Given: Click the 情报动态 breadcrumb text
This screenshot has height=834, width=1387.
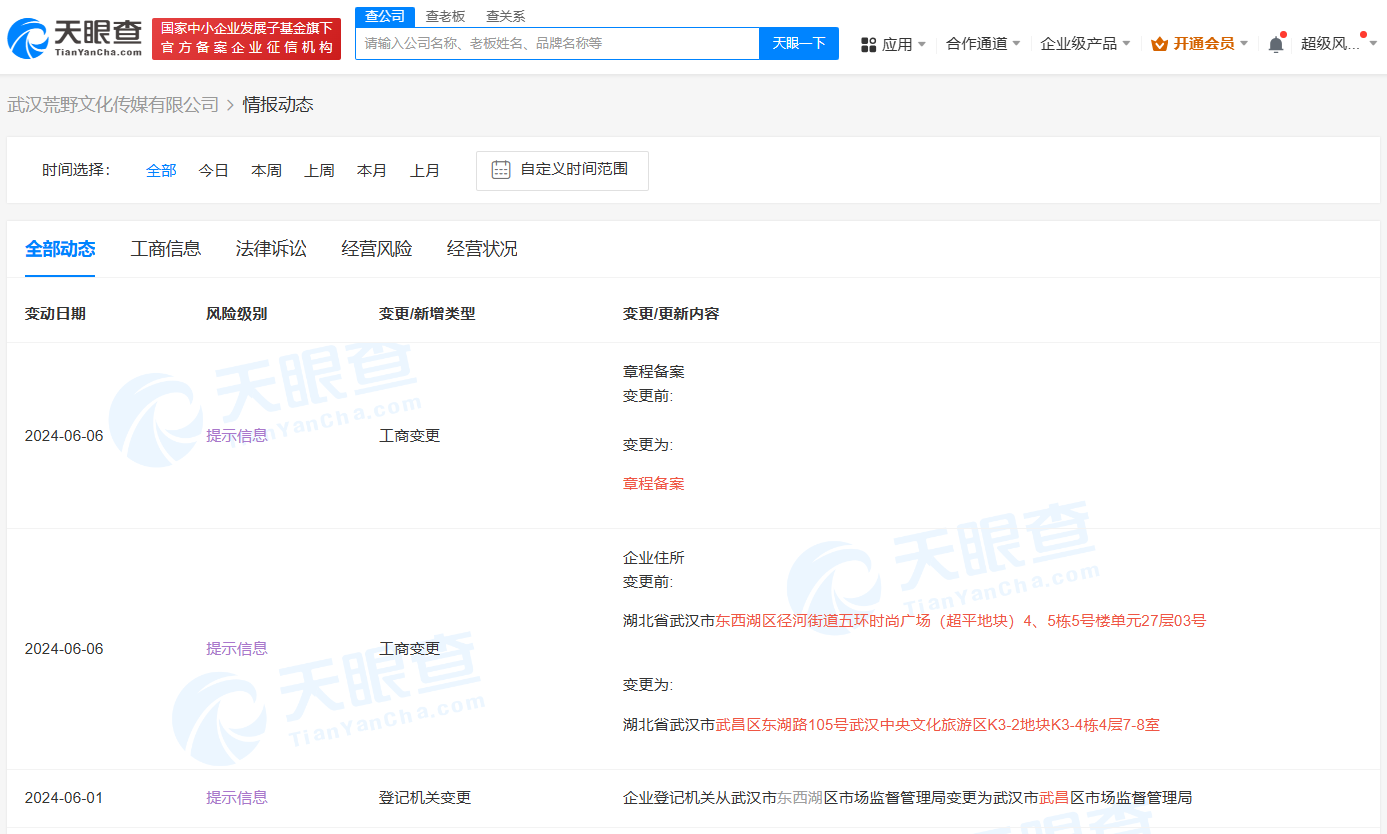Looking at the screenshot, I should point(278,105).
